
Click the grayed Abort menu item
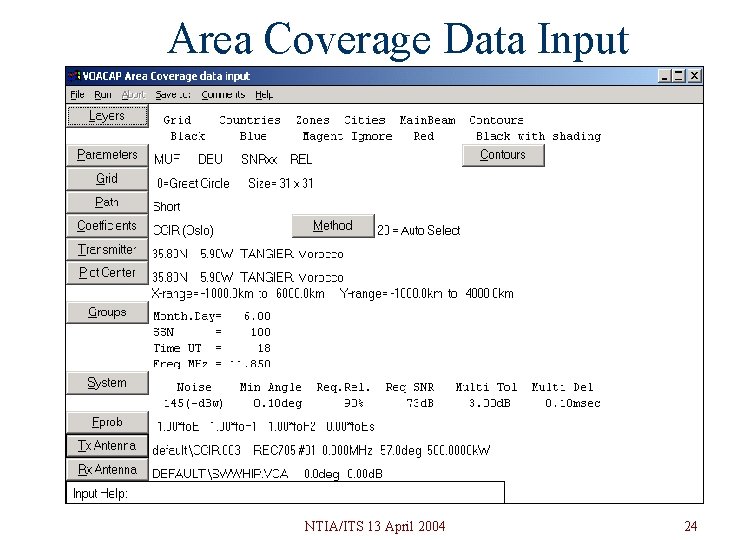(x=133, y=95)
